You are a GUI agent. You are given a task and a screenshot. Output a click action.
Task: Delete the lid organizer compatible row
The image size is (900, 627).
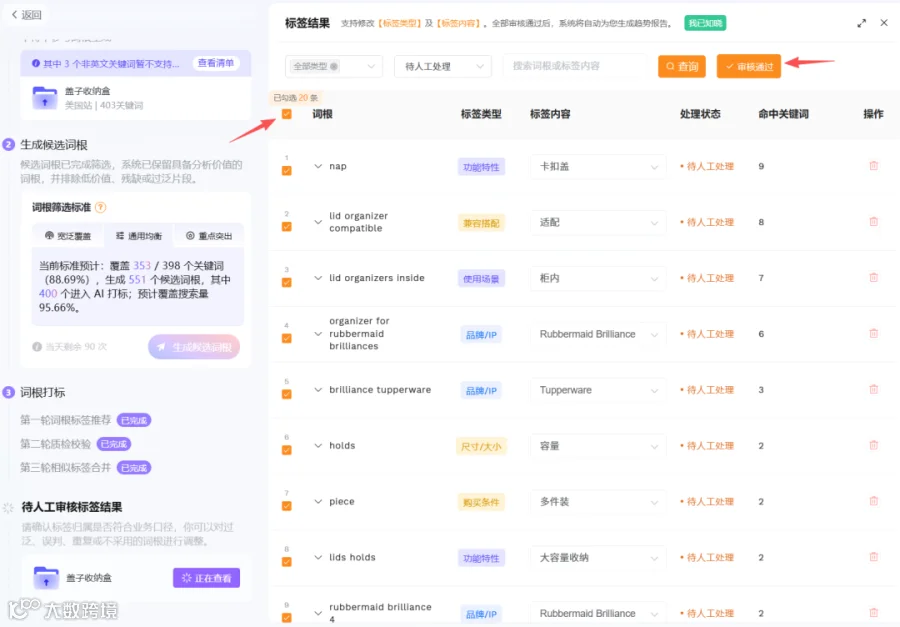[873, 222]
